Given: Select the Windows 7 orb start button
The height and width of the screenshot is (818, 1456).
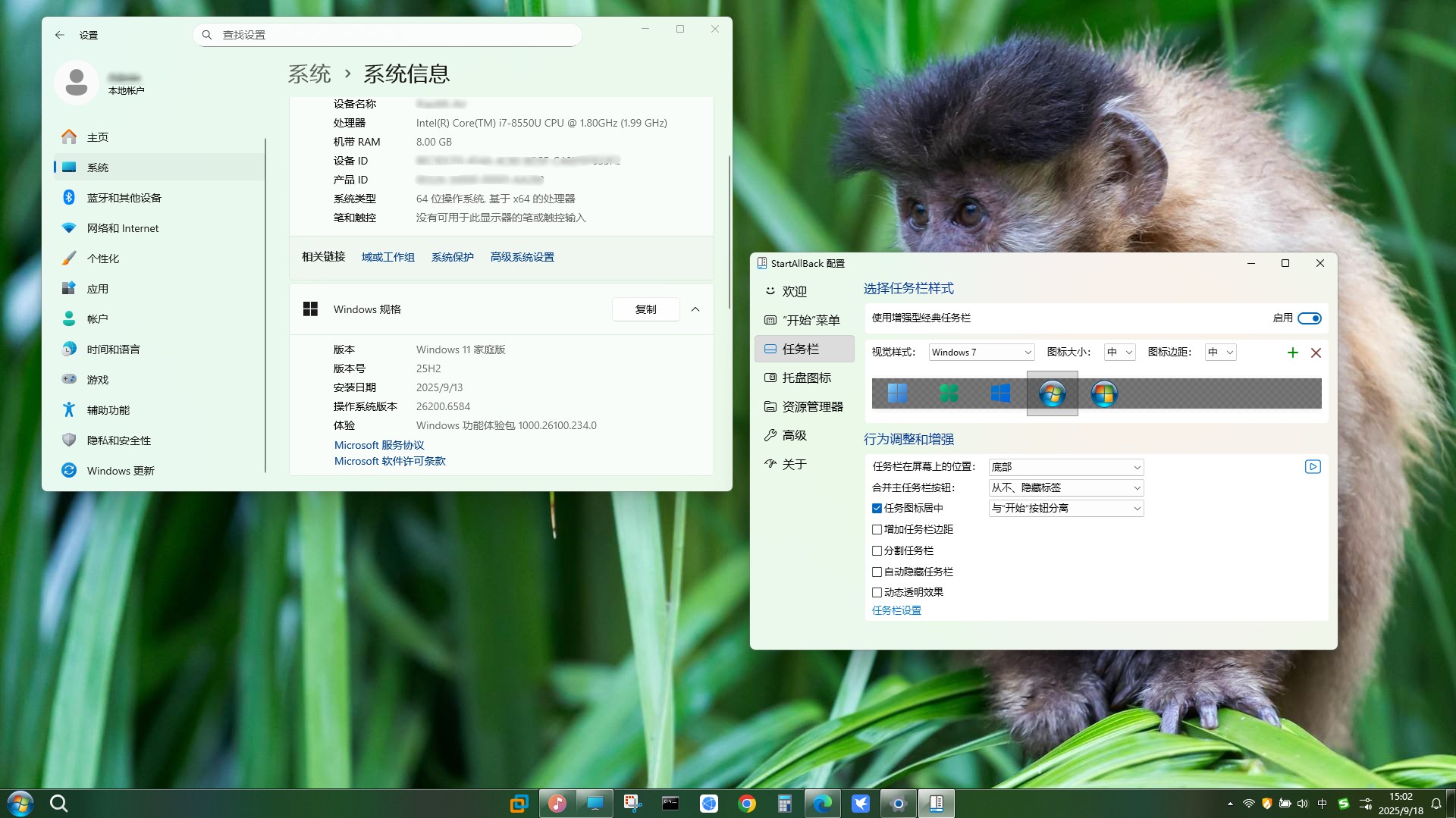Looking at the screenshot, I should point(1052,393).
